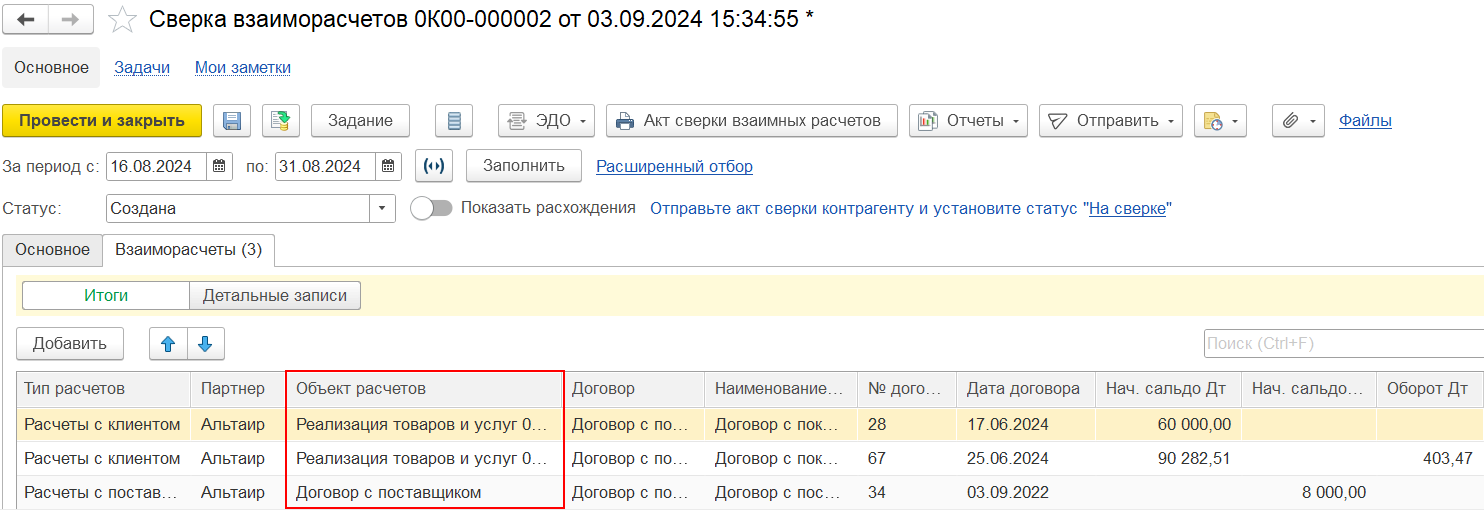
Task: Click the favorites star icon
Action: pos(122,20)
